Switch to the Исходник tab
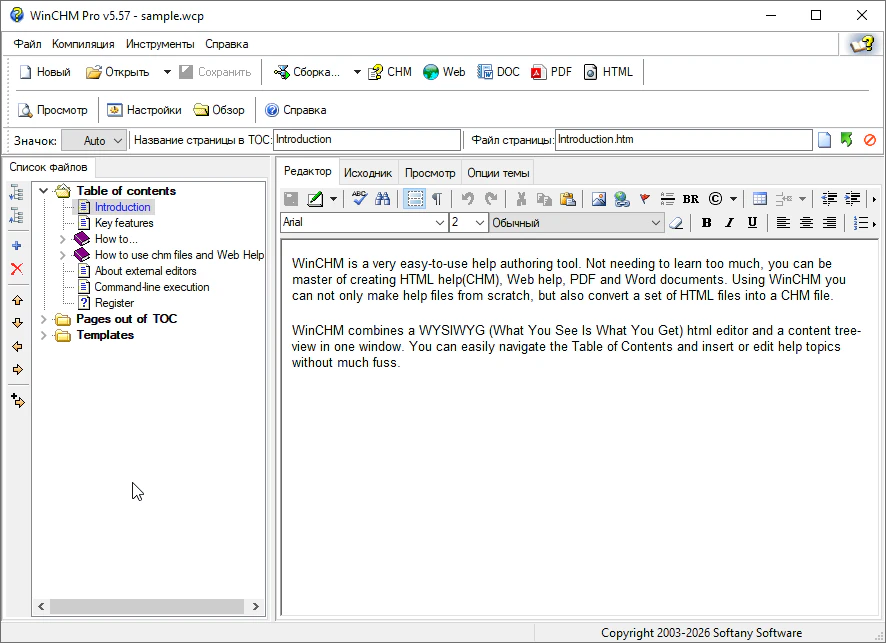886x643 pixels. pos(368,173)
